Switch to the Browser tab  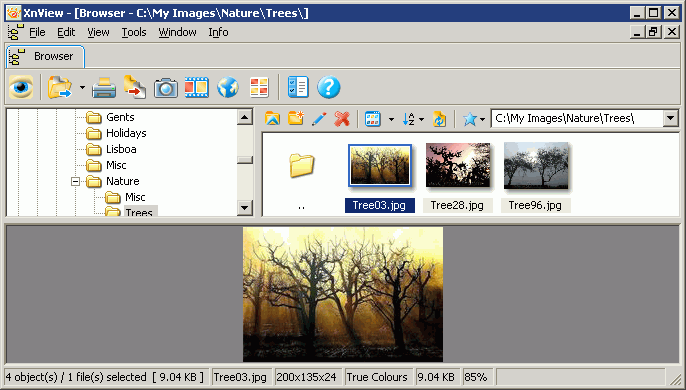click(45, 56)
